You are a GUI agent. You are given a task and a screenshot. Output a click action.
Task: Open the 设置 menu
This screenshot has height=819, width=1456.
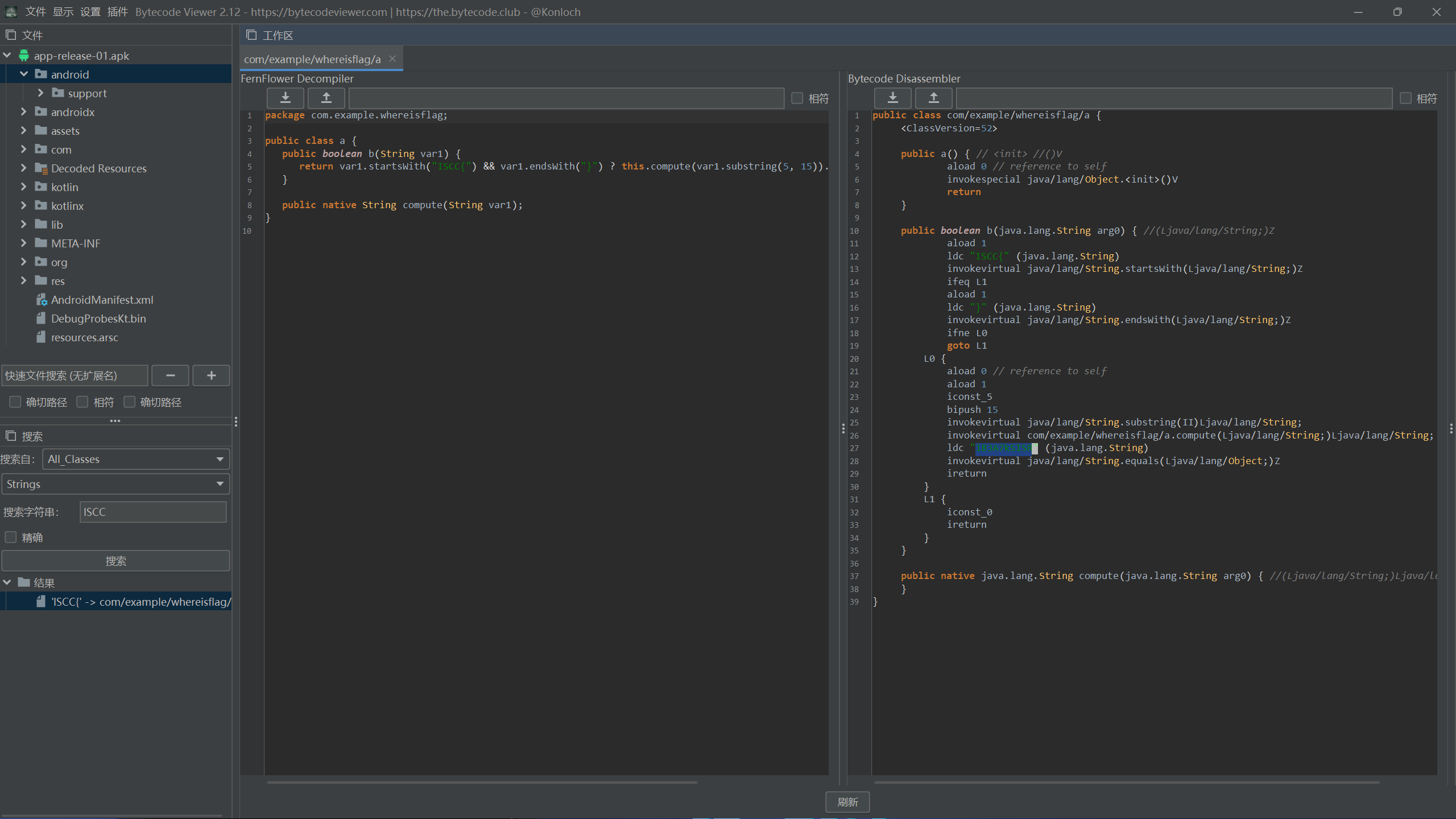[90, 12]
